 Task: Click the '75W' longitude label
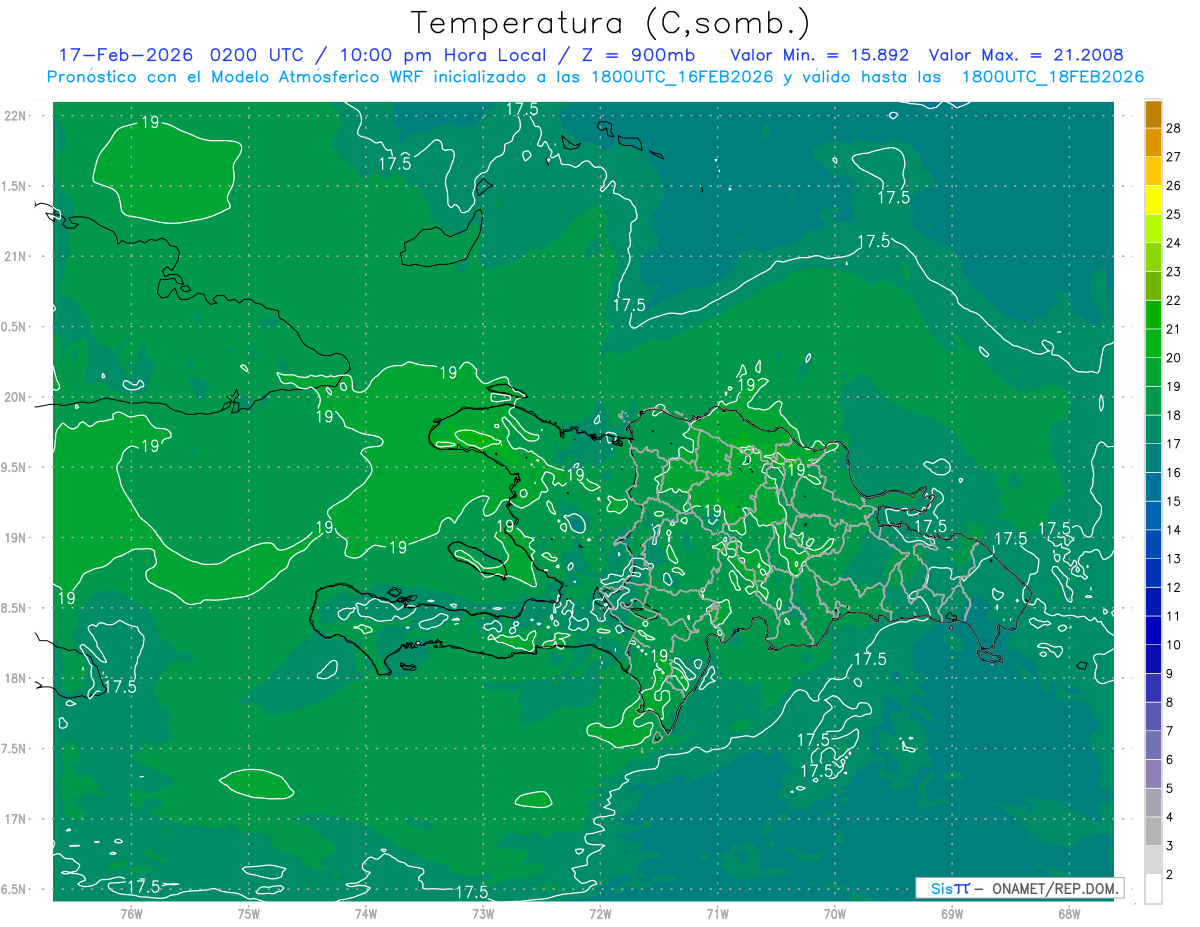(249, 912)
